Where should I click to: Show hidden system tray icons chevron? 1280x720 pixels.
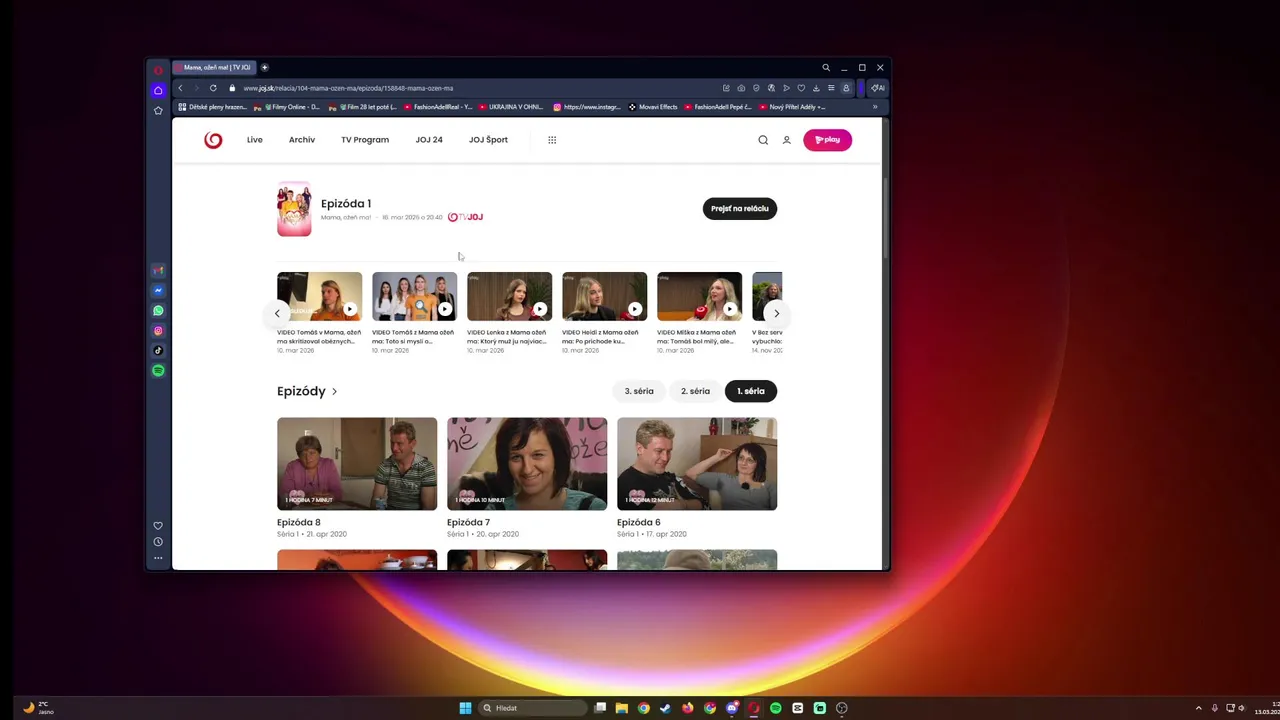click(x=1199, y=708)
